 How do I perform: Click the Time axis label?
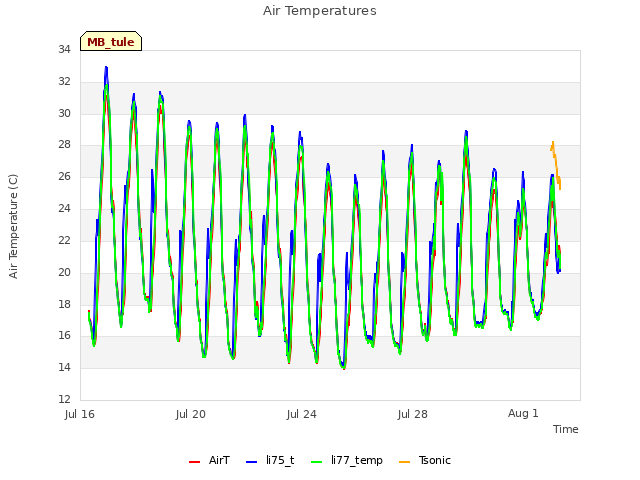tap(566, 429)
